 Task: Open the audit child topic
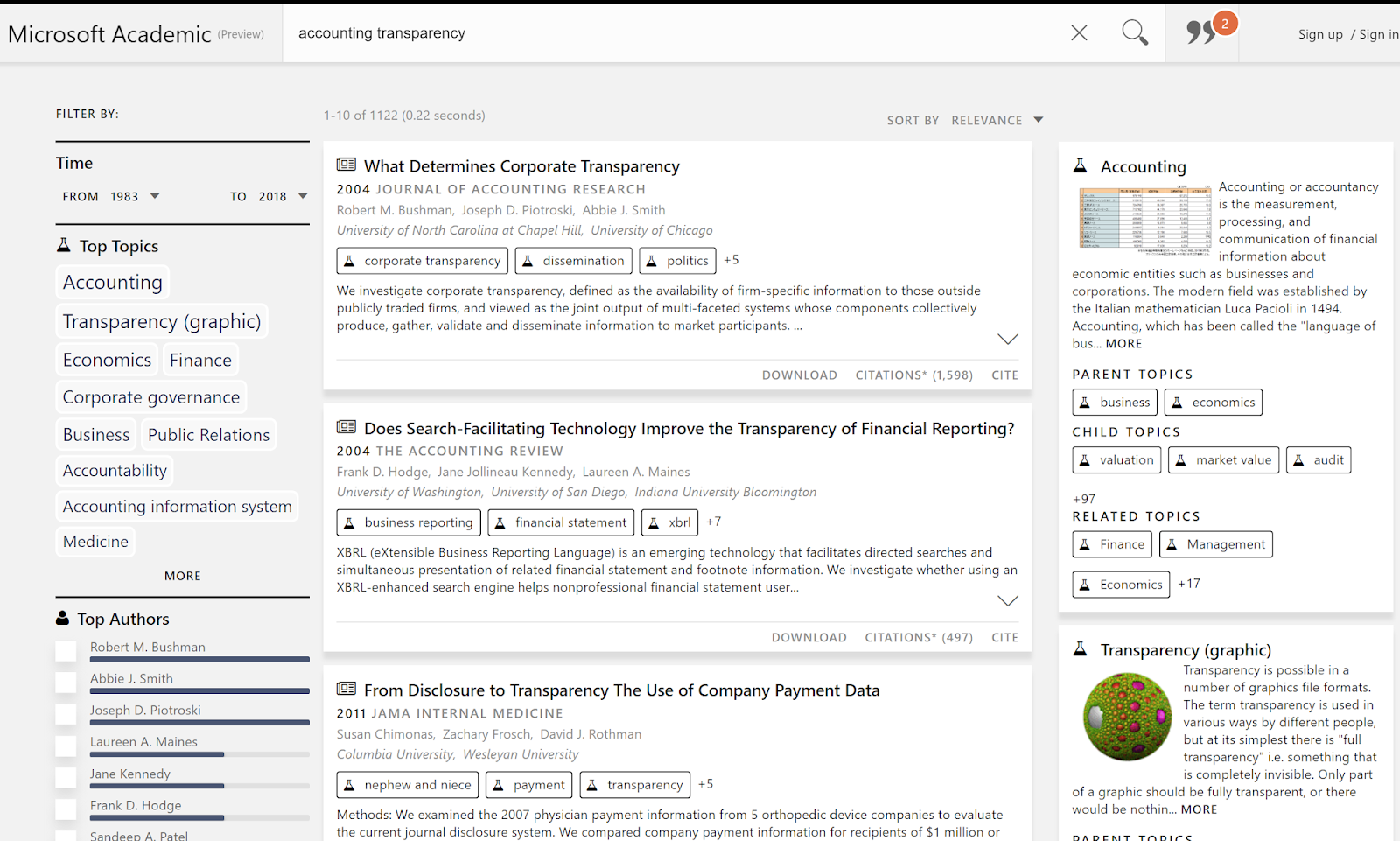click(x=1319, y=460)
